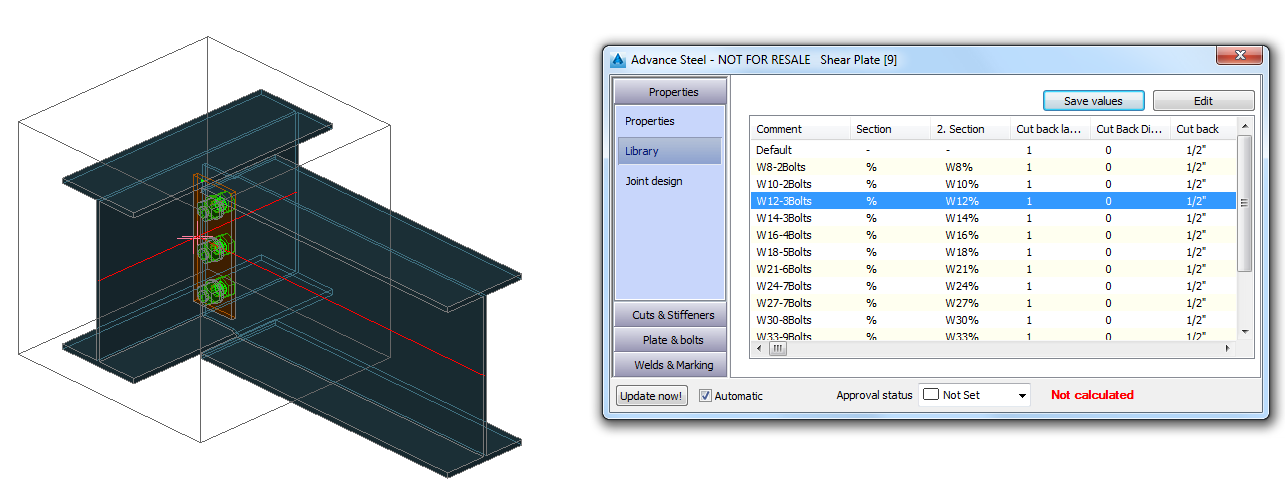Select the W18-5Bolts row

(994, 252)
